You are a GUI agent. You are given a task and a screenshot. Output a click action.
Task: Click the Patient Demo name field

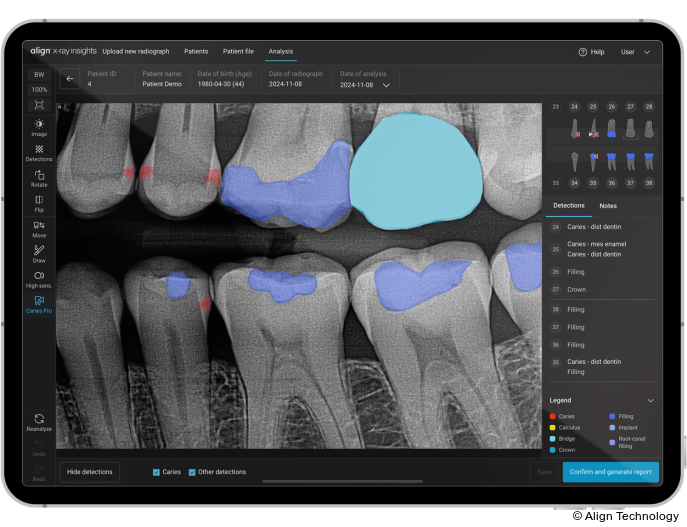pos(162,84)
